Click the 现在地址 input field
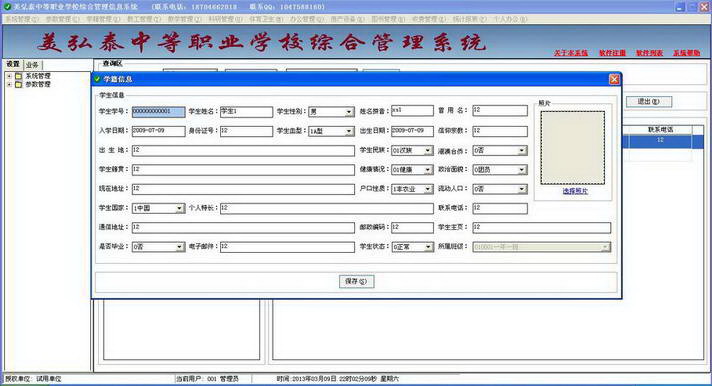Viewport: 712px width, 386px height. 243,189
